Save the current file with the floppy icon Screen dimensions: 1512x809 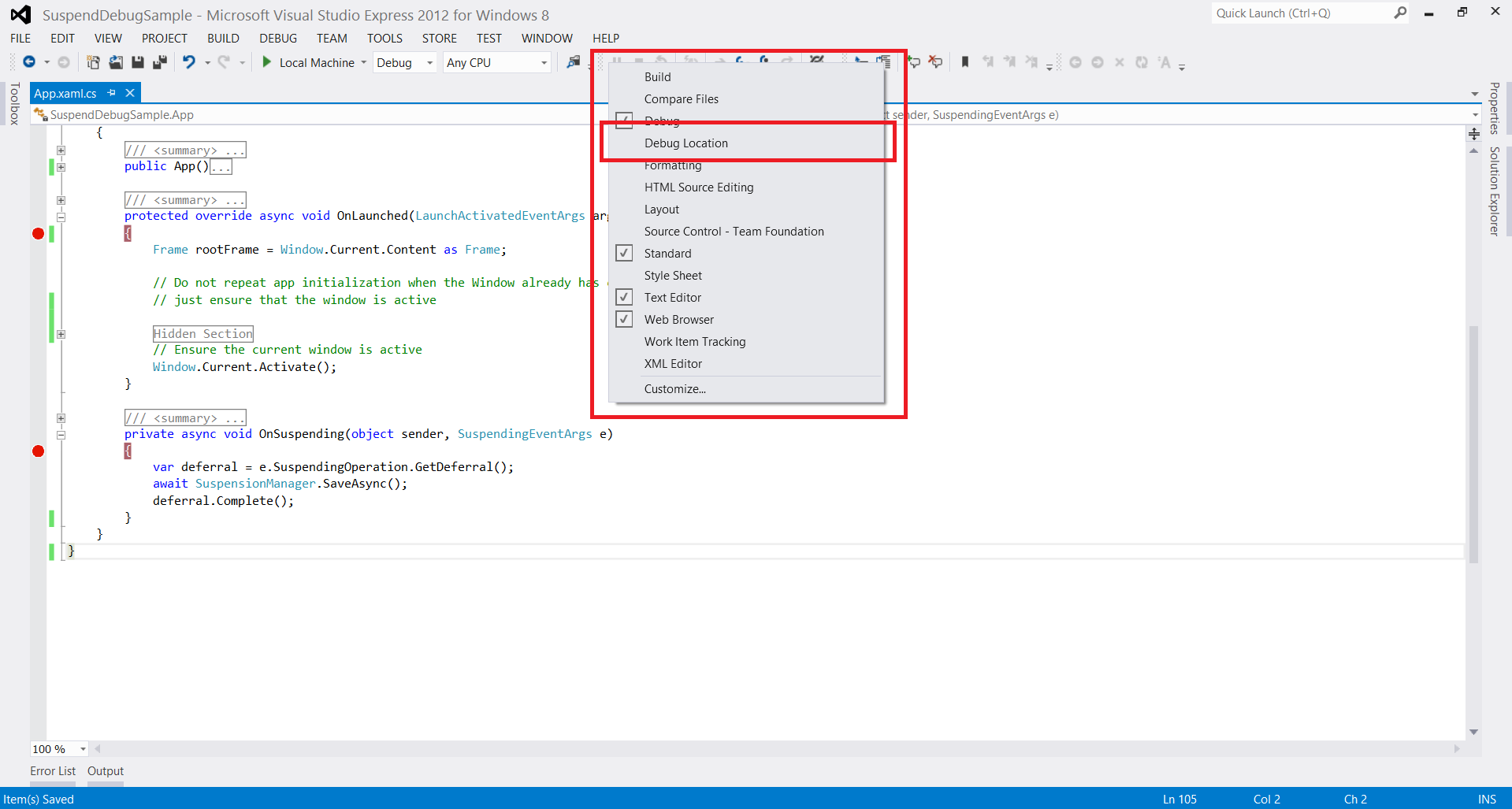pyautogui.click(x=138, y=62)
